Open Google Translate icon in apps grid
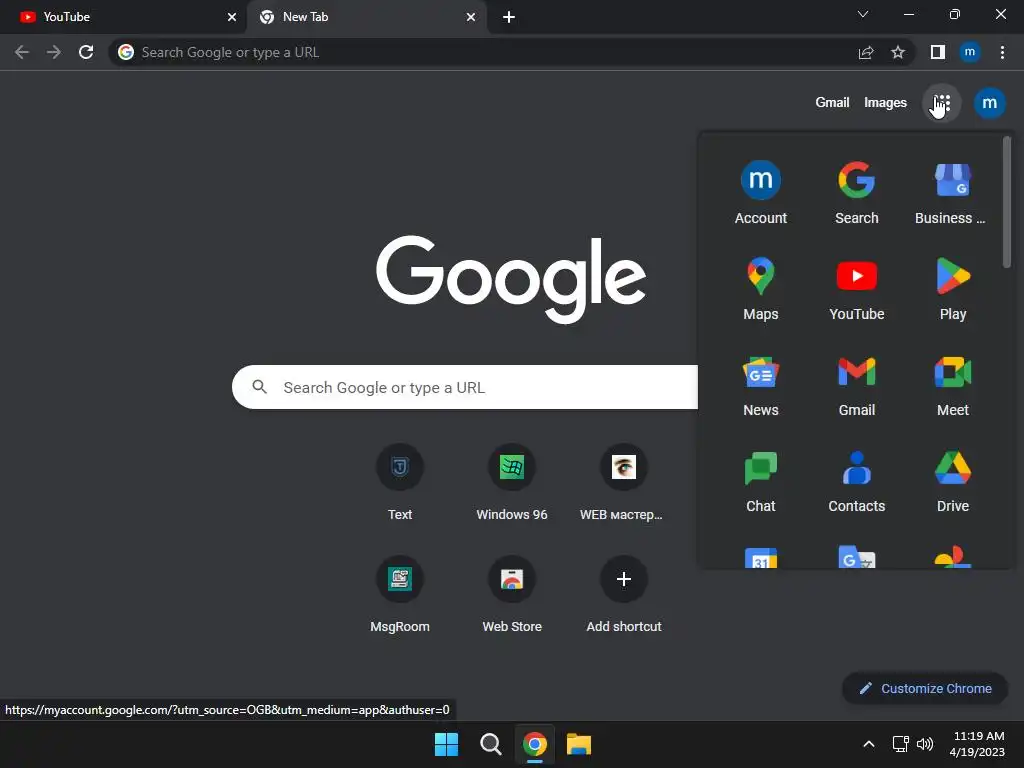1024x768 pixels. tap(856, 557)
